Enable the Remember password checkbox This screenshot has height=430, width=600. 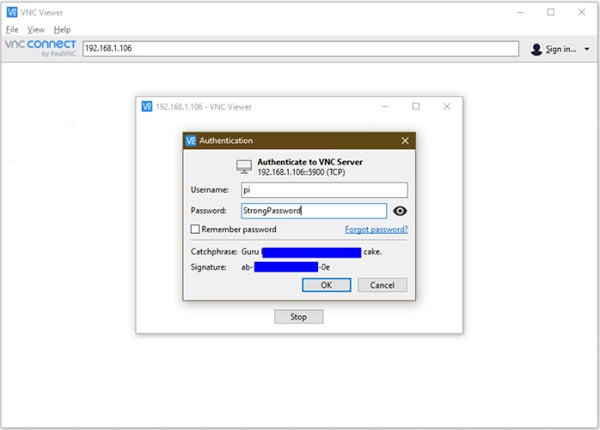(x=195, y=229)
